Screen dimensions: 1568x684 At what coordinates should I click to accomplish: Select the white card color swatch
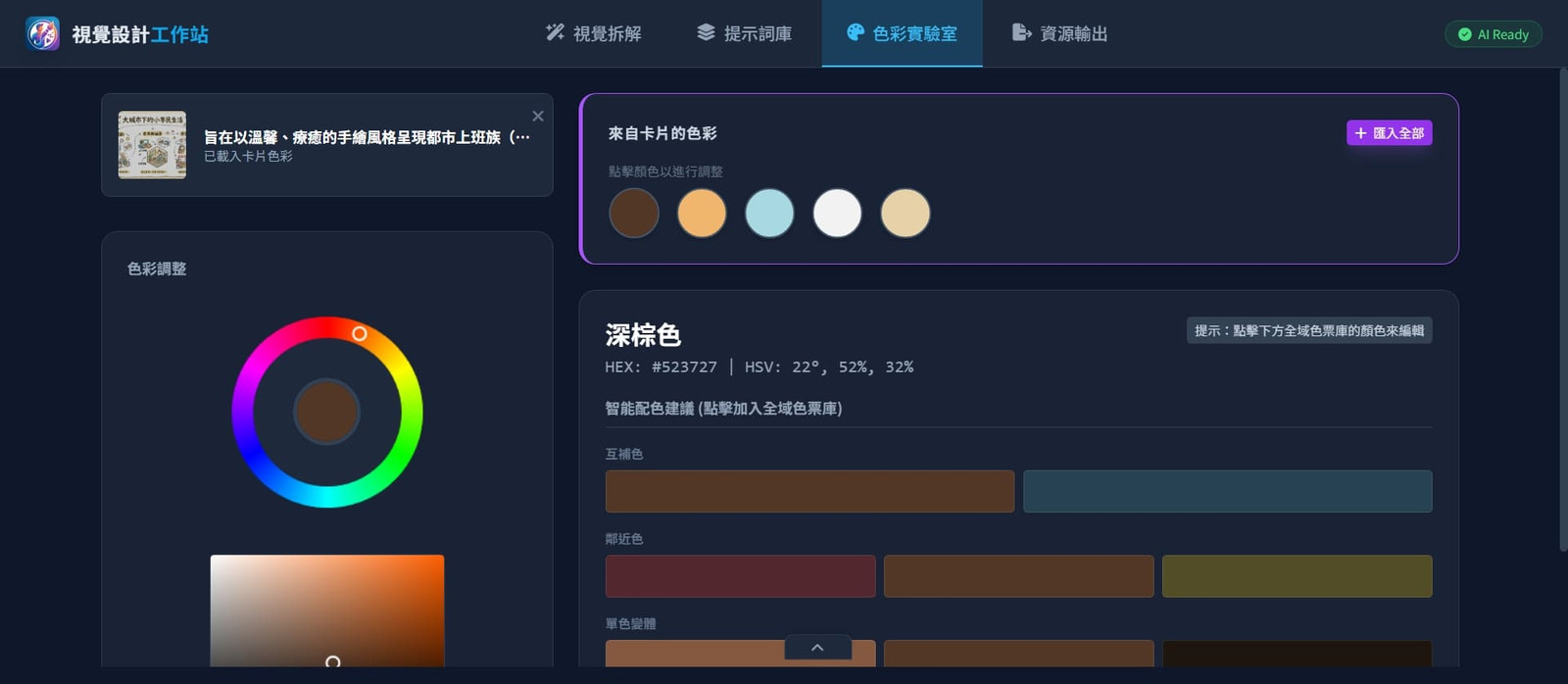point(837,213)
